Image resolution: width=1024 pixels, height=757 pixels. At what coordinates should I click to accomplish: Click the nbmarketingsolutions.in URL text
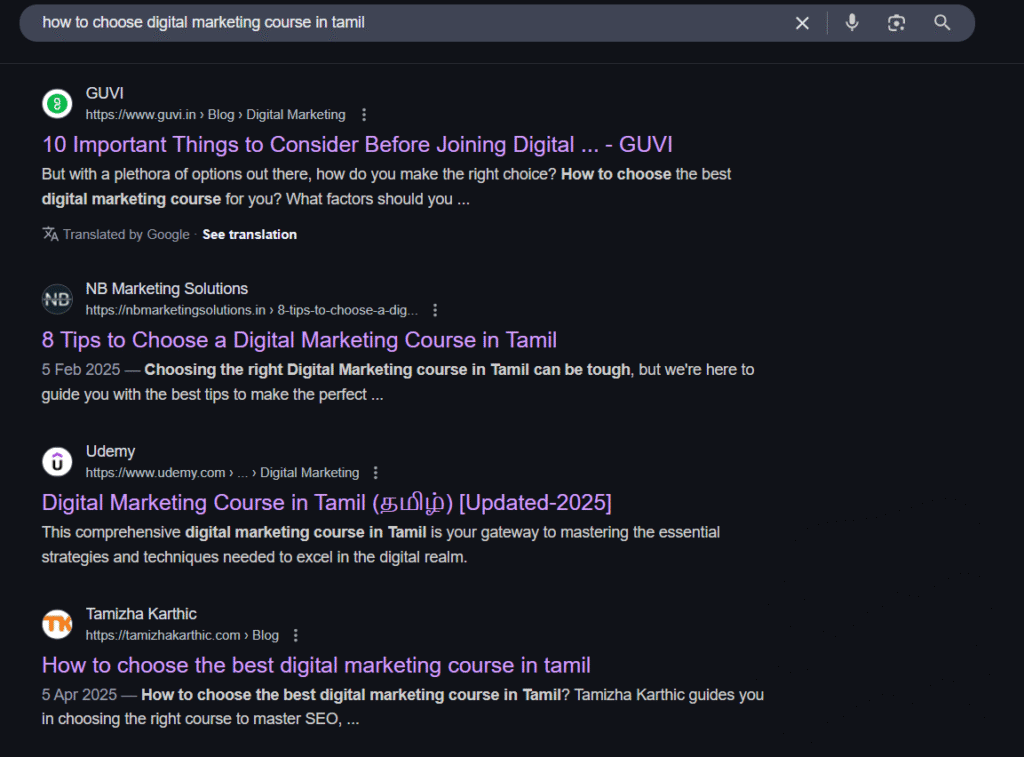click(x=251, y=310)
